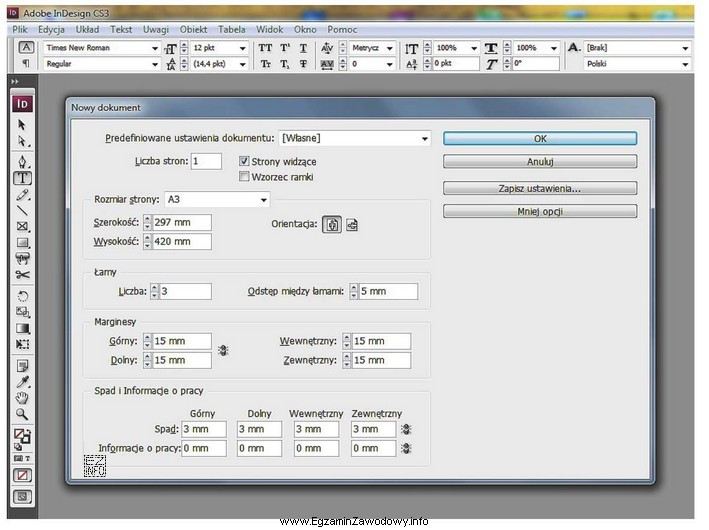Select the Eyedropper tool
The width and height of the screenshot is (709, 530).
(x=22, y=382)
